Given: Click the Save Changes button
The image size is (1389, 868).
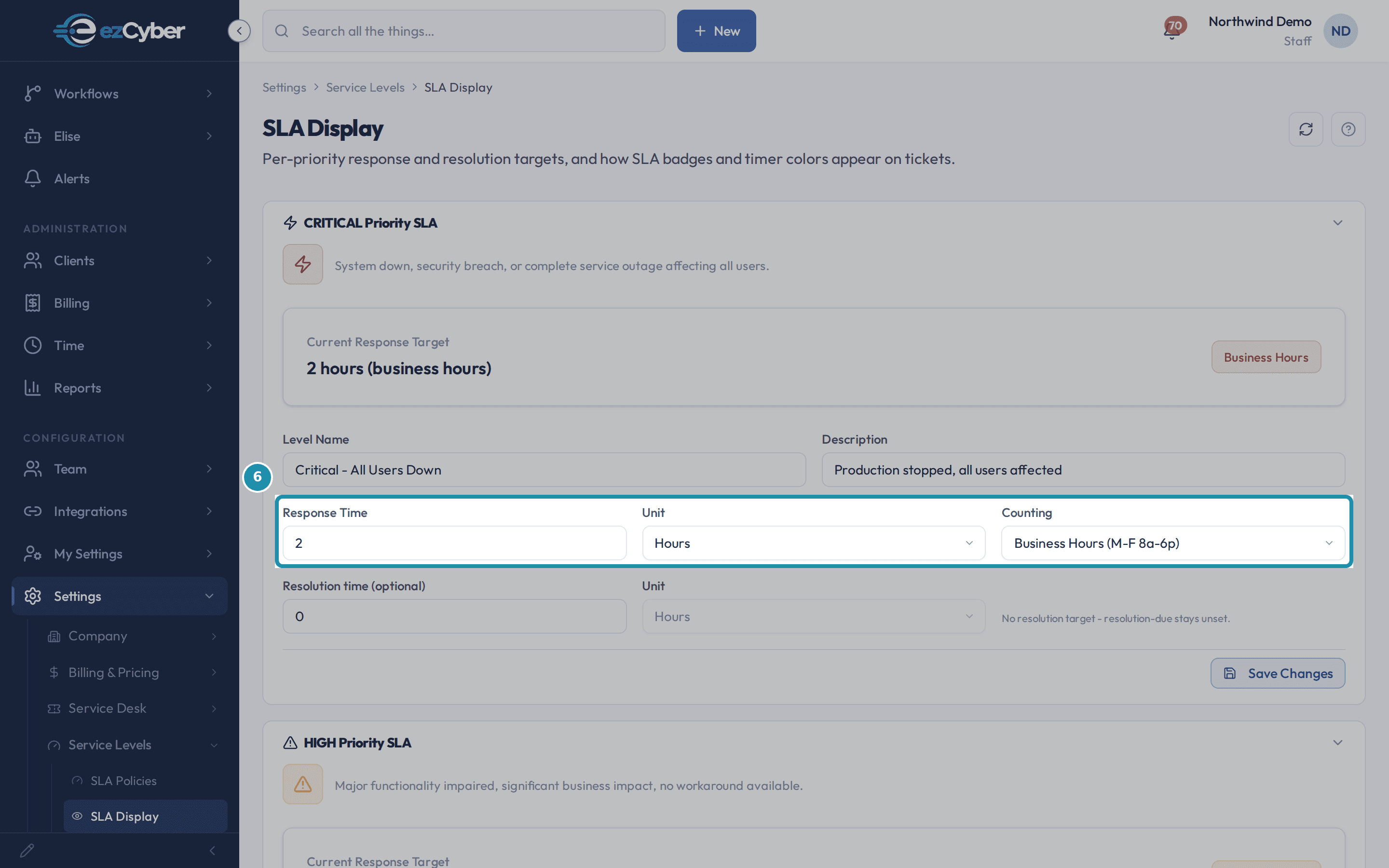Looking at the screenshot, I should pos(1278,673).
